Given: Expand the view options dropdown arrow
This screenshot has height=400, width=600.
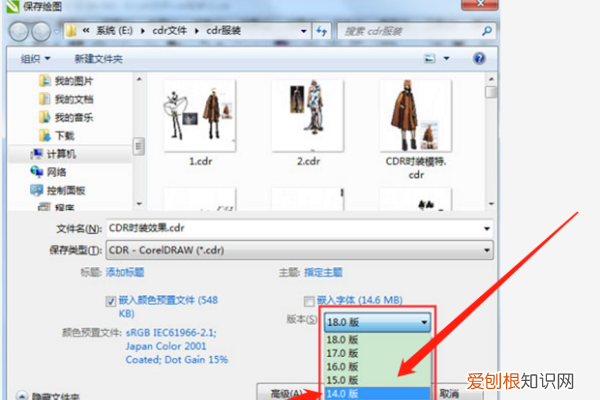Looking at the screenshot, I should (447, 59).
